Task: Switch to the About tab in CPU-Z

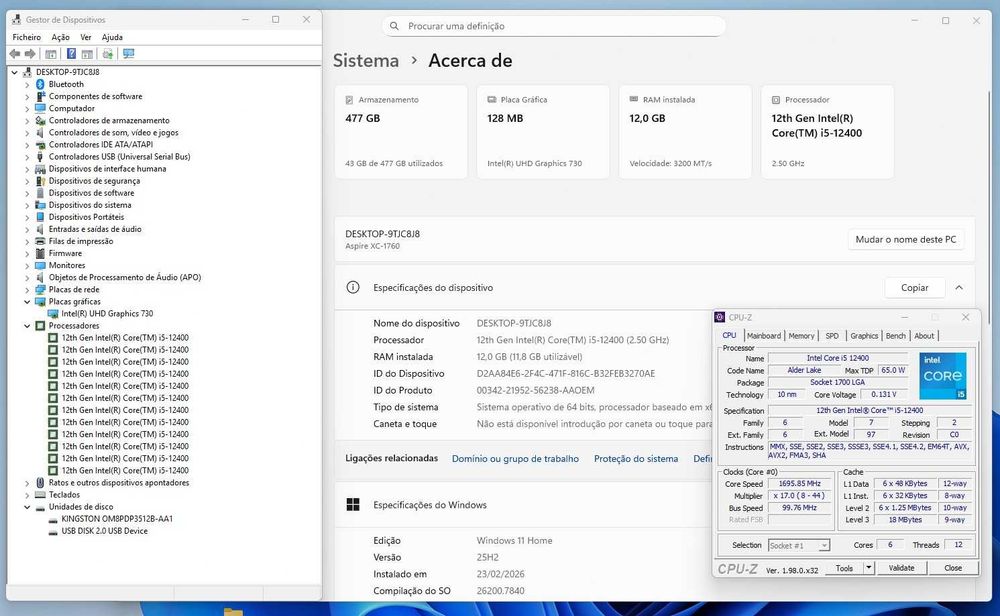Action: (x=924, y=335)
